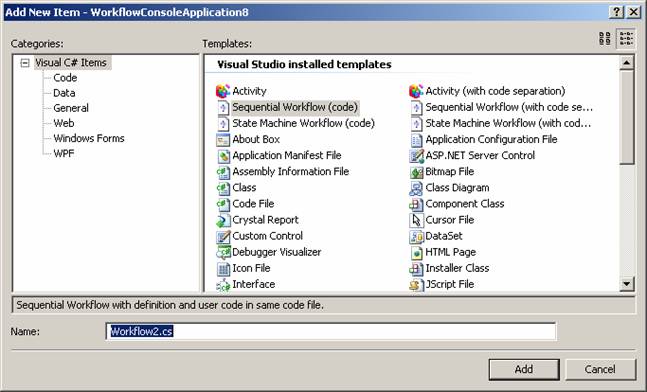Click the ASP.NET Server Control icon
Viewport: 647px width, 392px height.
416,156
